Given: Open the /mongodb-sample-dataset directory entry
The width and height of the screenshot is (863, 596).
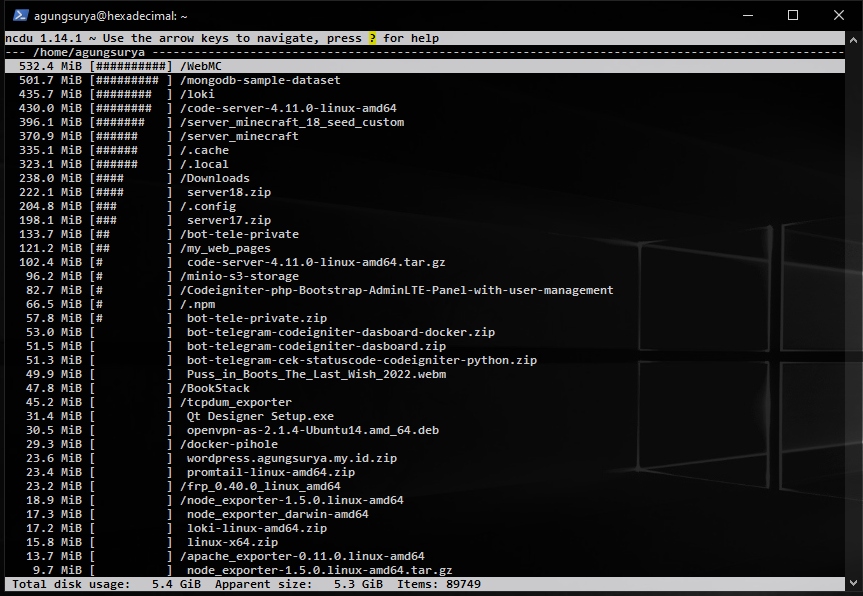Looking at the screenshot, I should [260, 80].
